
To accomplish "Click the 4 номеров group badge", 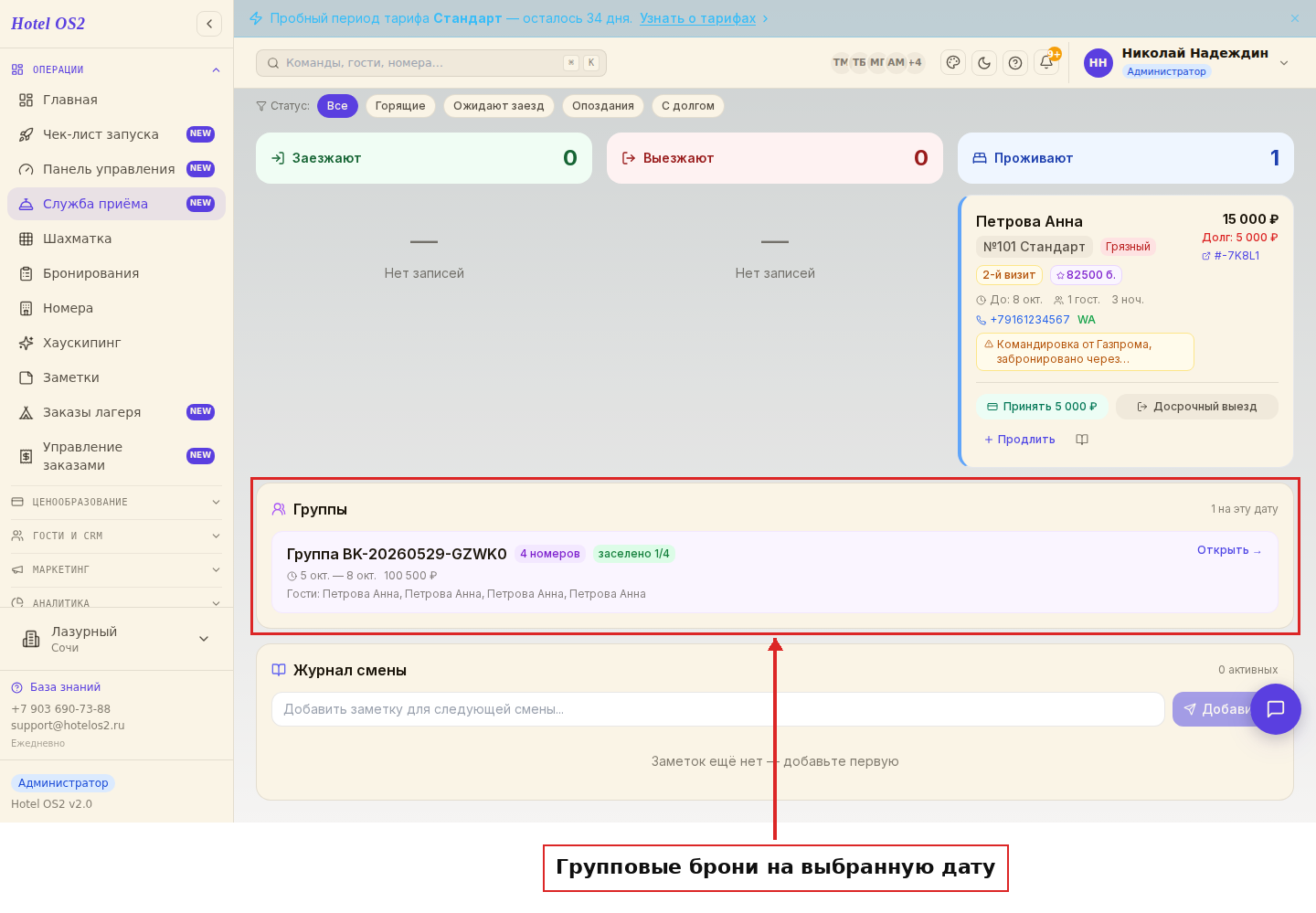I will click(550, 554).
